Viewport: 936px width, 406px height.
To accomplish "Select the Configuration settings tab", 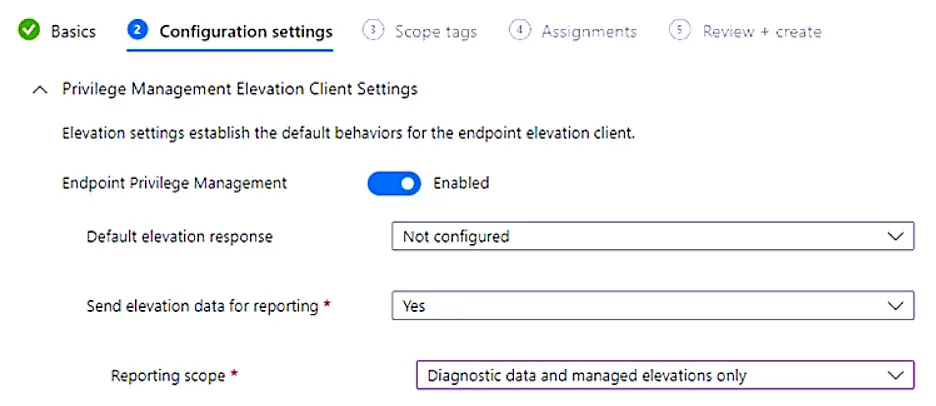I will coord(246,31).
